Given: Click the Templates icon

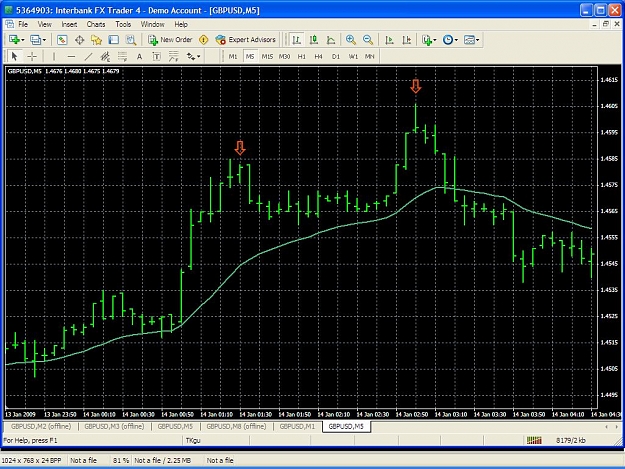Looking at the screenshot, I should [x=470, y=39].
